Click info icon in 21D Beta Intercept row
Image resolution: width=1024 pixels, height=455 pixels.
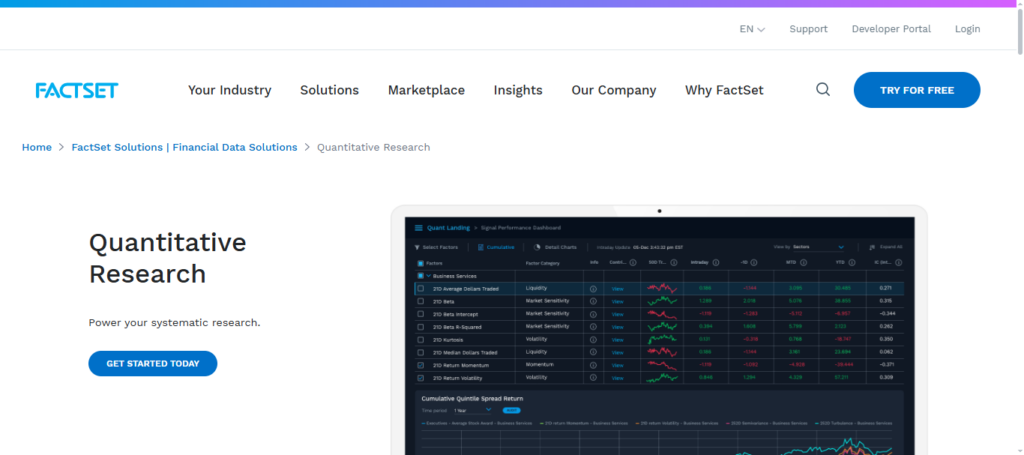(x=593, y=314)
